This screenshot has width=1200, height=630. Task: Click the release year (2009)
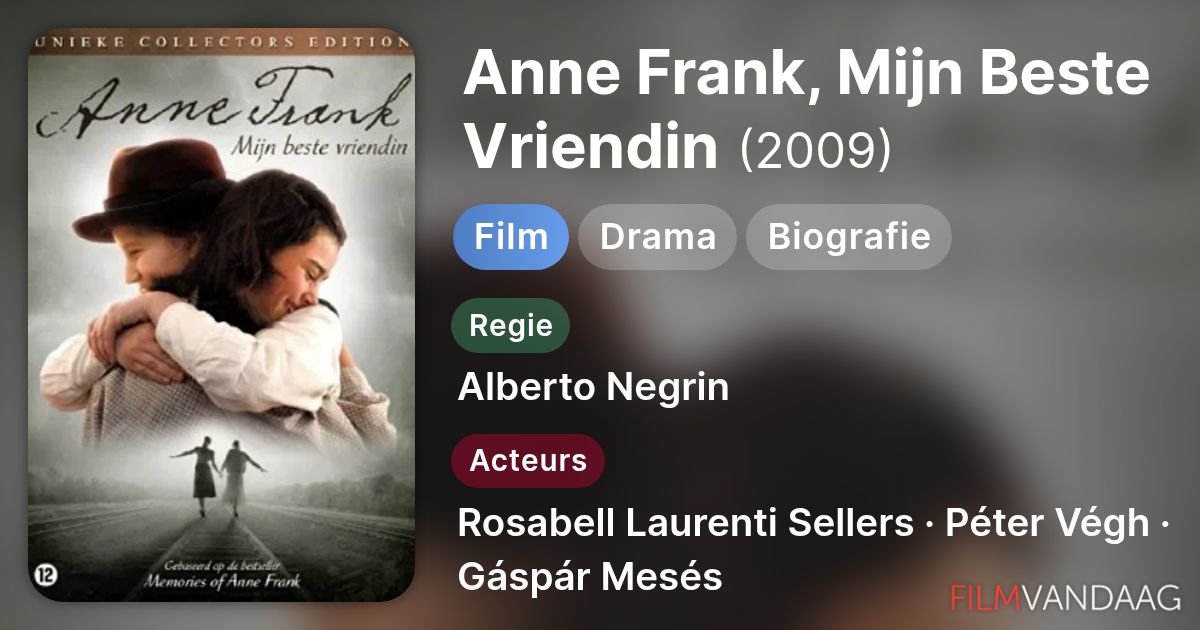815,149
